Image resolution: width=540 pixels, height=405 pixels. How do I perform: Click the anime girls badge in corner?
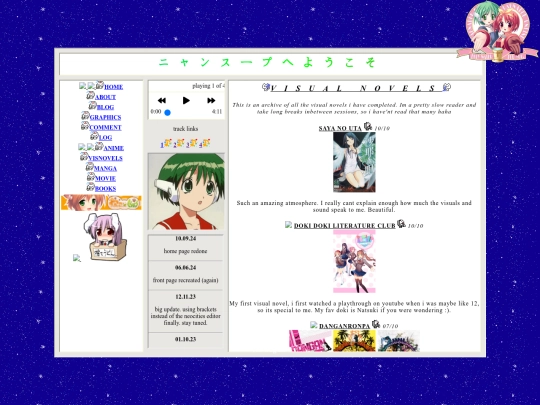click(497, 32)
